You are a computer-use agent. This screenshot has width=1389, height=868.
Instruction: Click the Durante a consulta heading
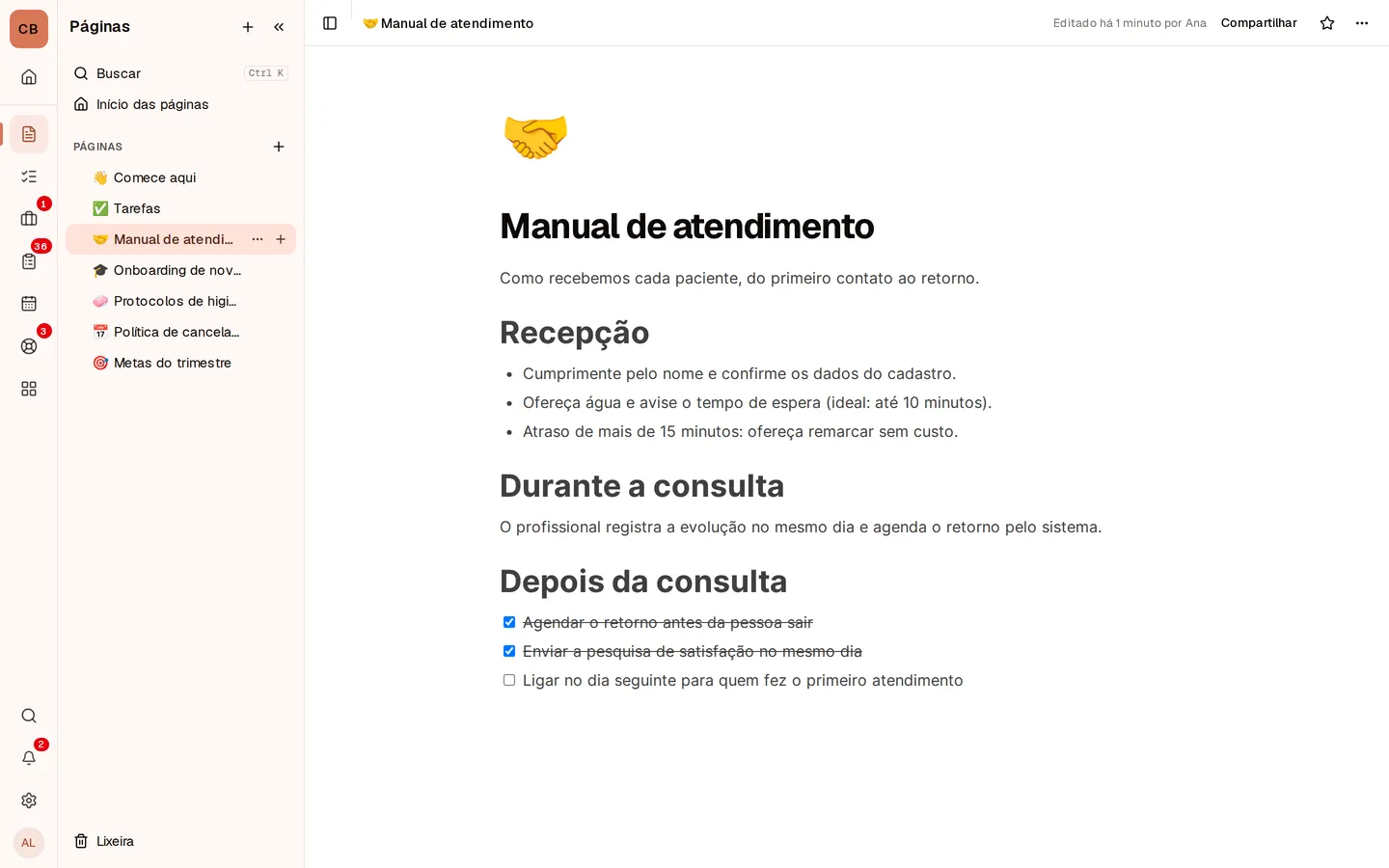point(641,485)
